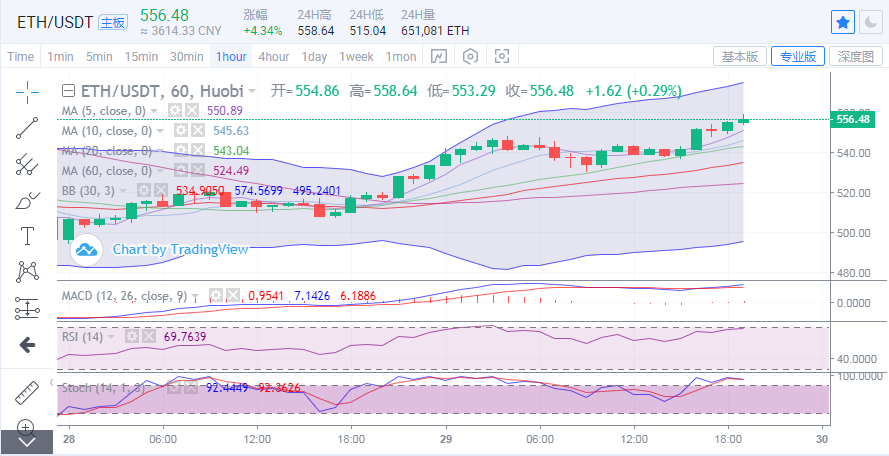Open RSI settings gear

132,337
